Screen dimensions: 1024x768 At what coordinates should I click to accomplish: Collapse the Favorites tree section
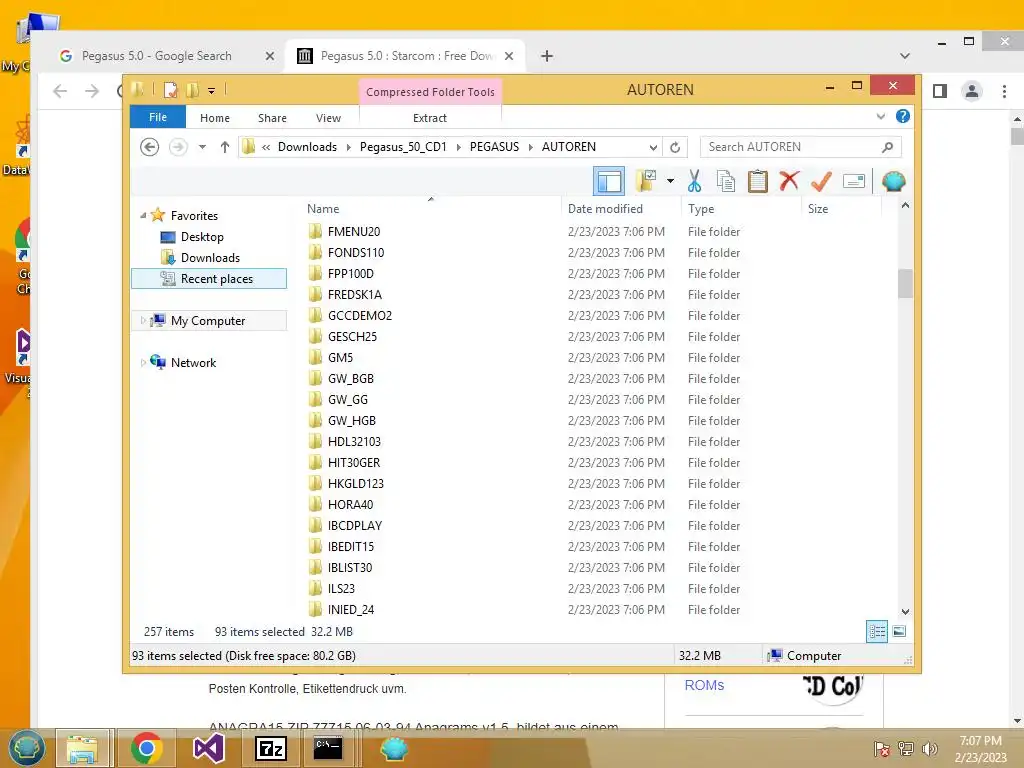143,216
